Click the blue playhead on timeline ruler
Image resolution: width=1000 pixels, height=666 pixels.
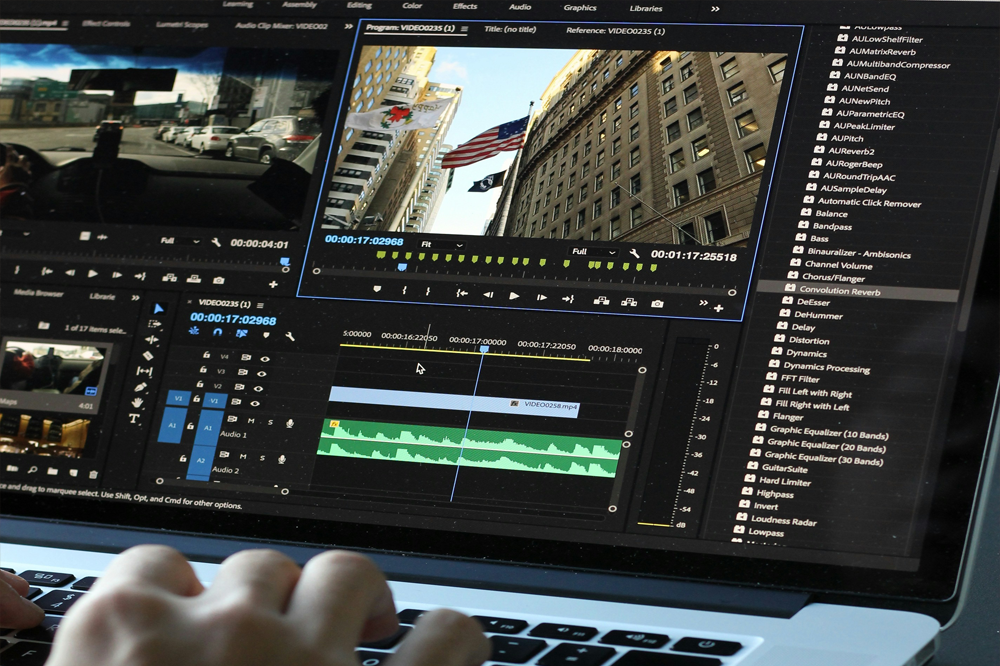(484, 349)
